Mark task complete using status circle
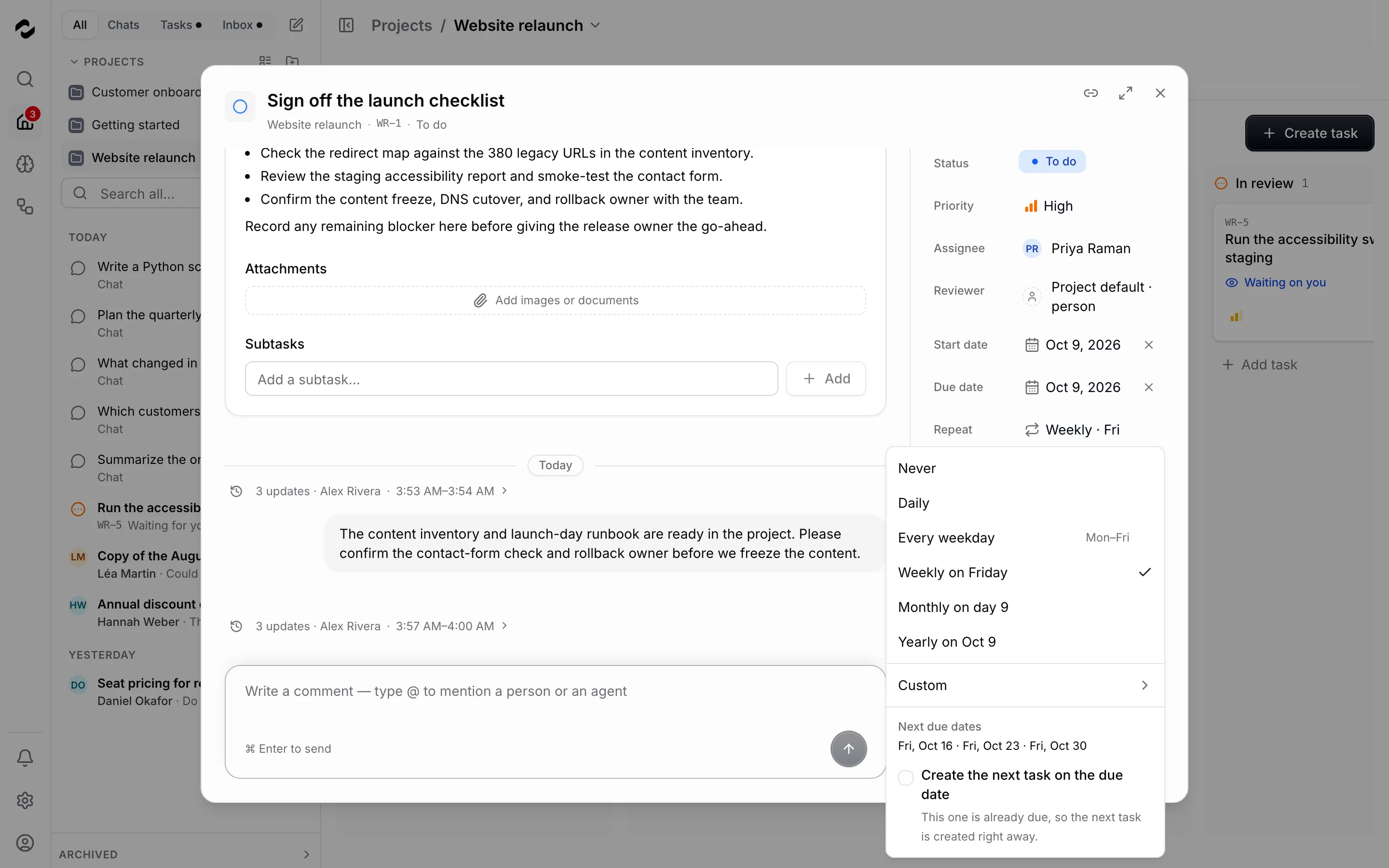 pos(240,106)
